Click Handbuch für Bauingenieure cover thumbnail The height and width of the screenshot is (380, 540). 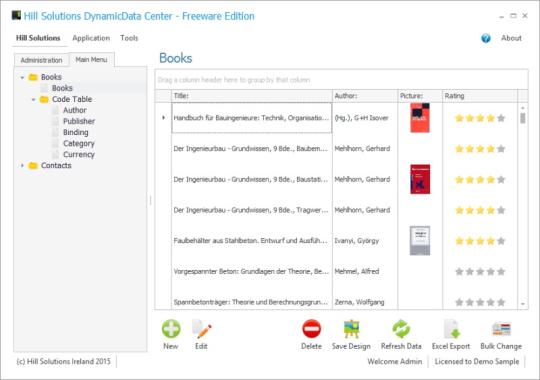420,118
